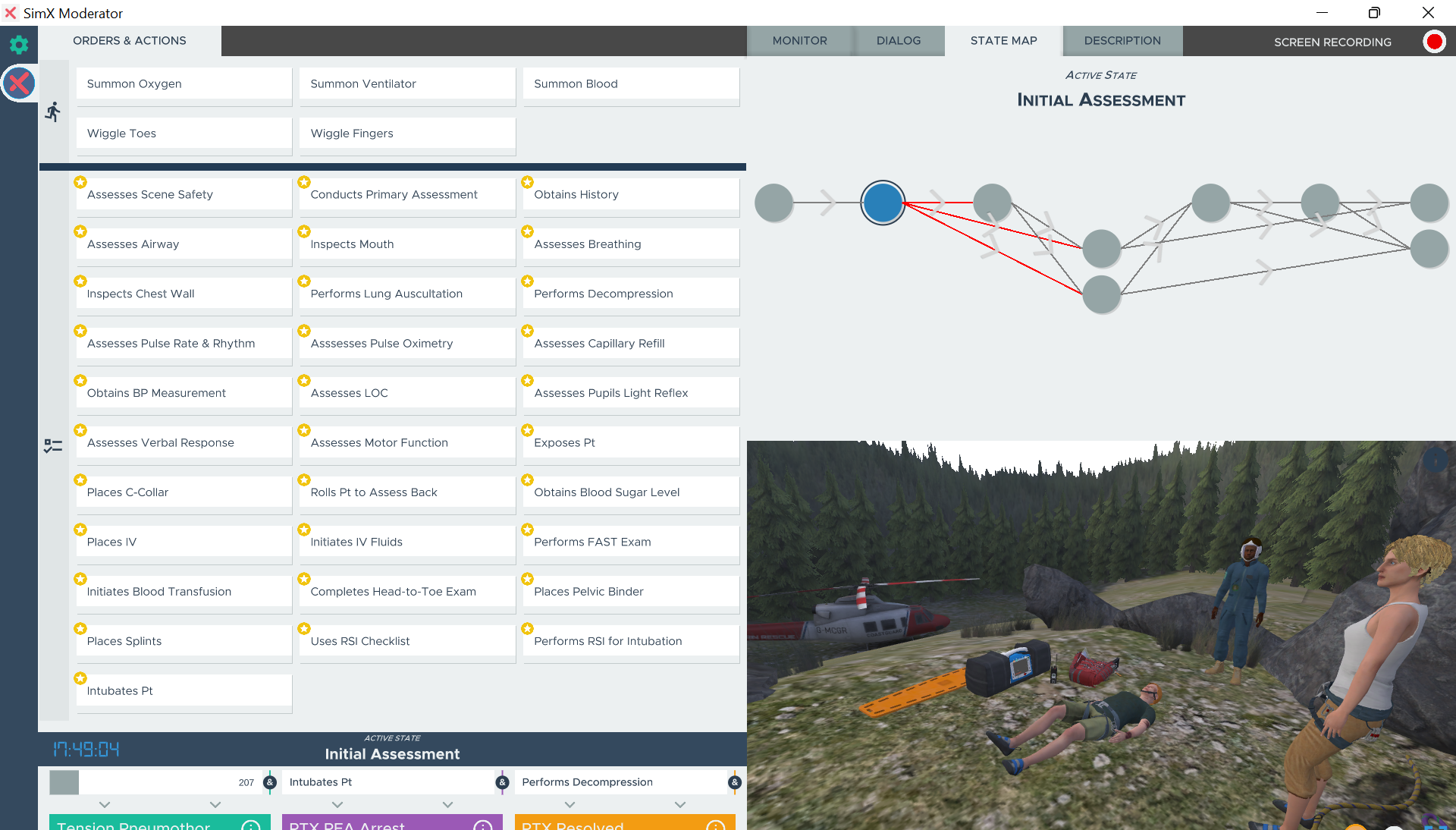Image resolution: width=1456 pixels, height=830 pixels.
Task: Click Performs FAST Exam action
Action: 630,542
